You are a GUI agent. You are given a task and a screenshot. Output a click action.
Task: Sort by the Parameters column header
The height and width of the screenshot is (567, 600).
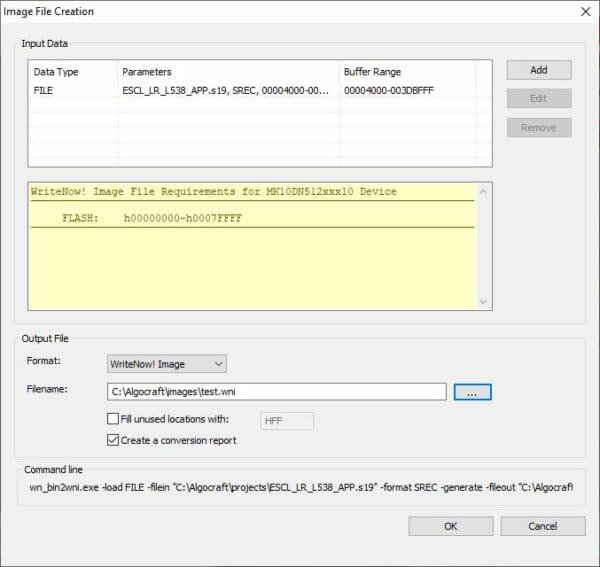click(x=147, y=72)
